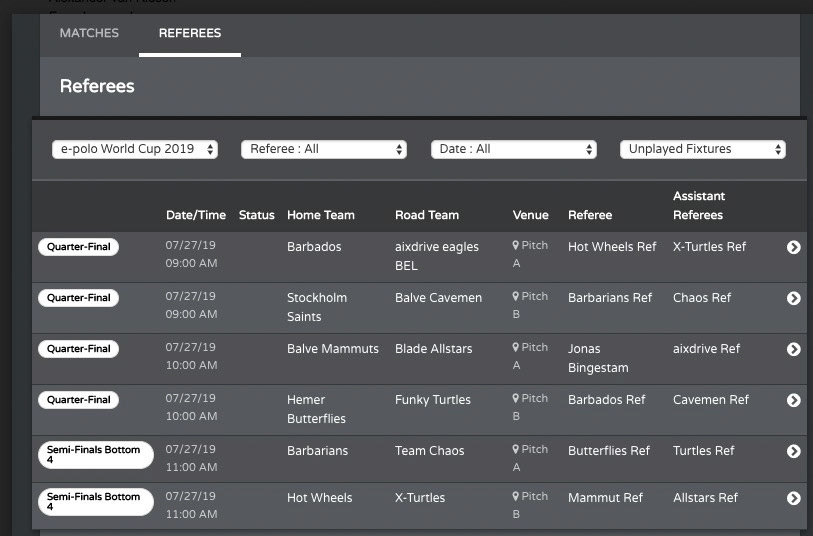This screenshot has height=536, width=813.
Task: Open details arrow for Barbados quarter-final
Action: pos(793,247)
